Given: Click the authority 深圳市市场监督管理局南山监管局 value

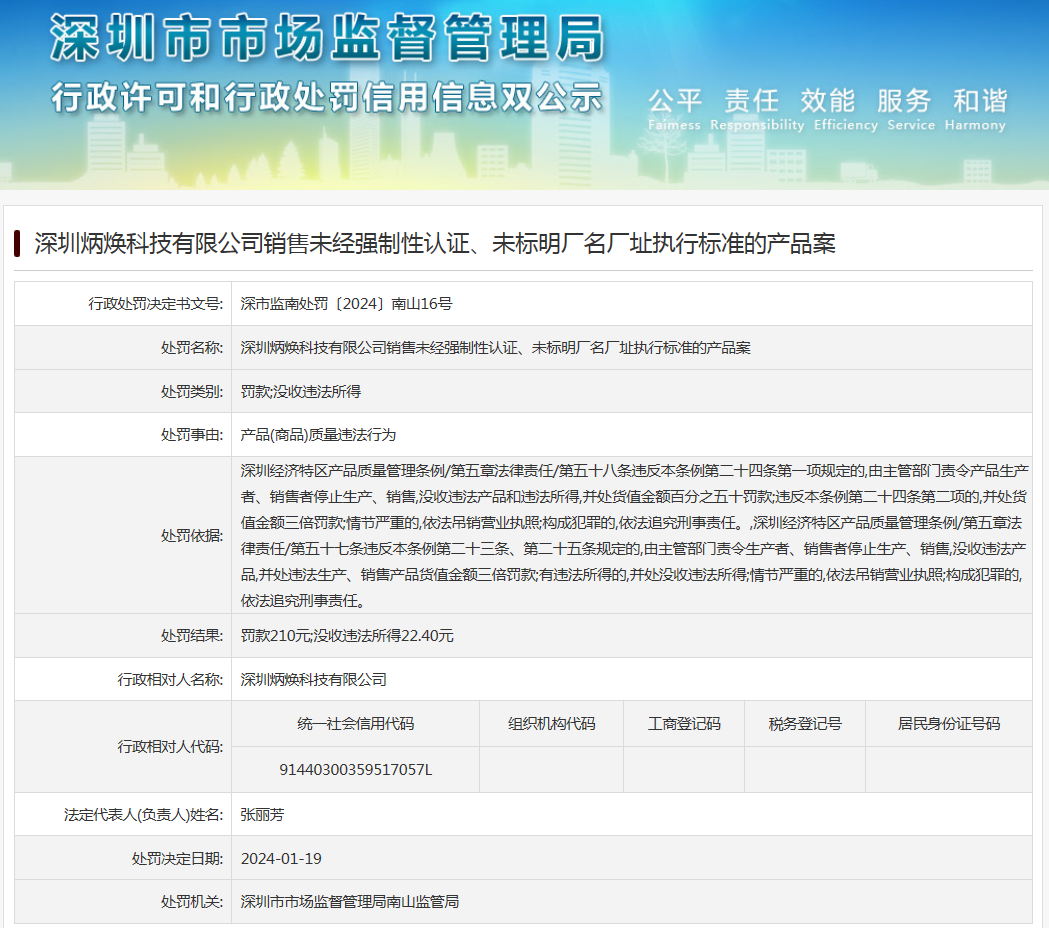Looking at the screenshot, I should tap(349, 901).
